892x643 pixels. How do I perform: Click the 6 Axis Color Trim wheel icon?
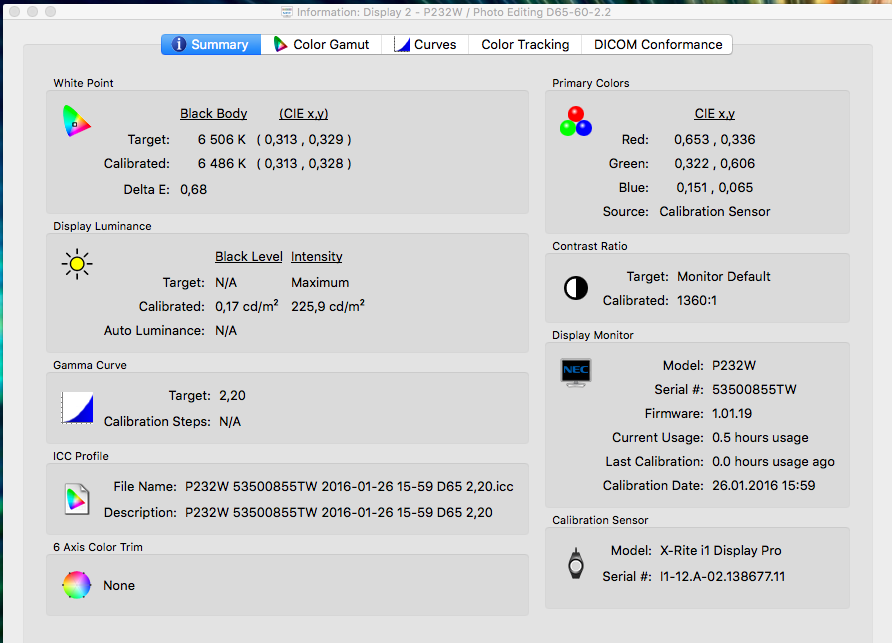click(76, 585)
